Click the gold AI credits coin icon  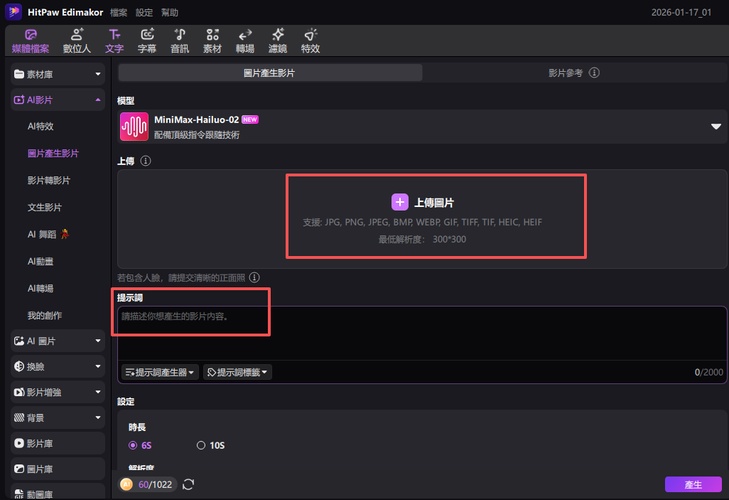coord(126,485)
